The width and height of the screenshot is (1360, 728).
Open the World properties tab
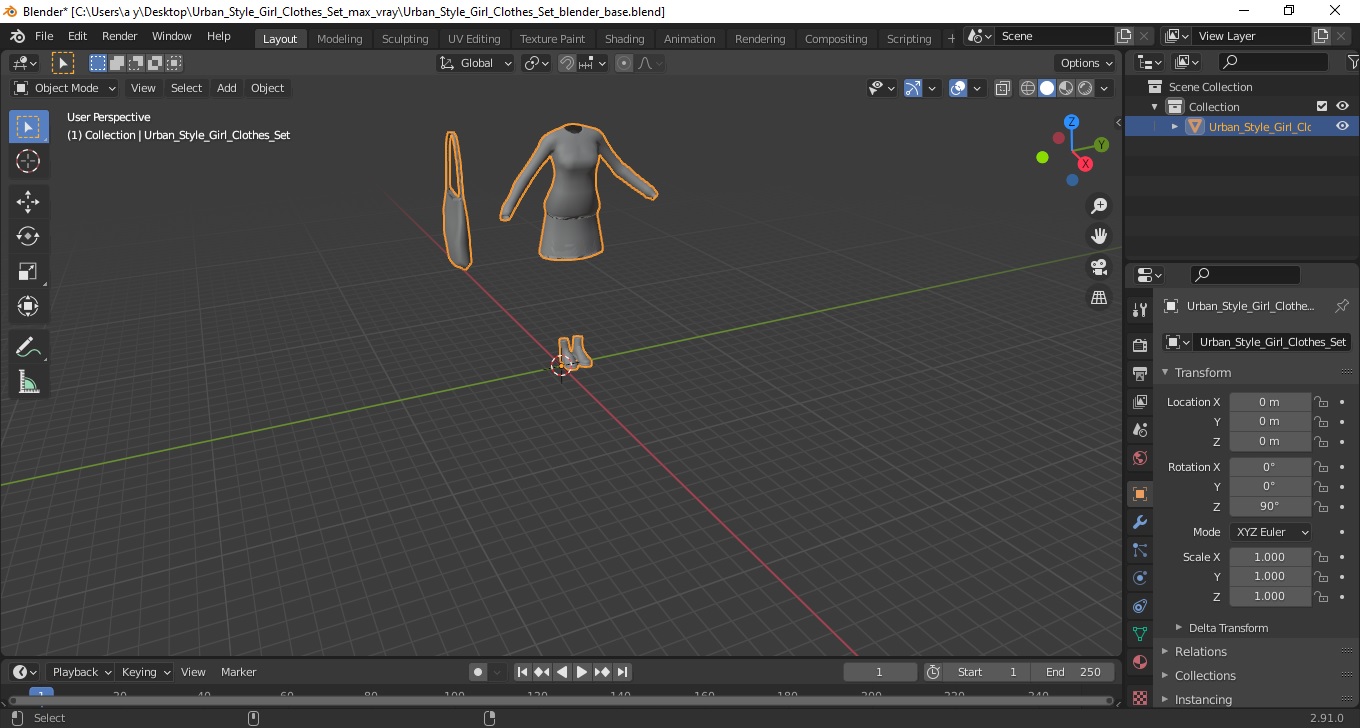pos(1140,458)
